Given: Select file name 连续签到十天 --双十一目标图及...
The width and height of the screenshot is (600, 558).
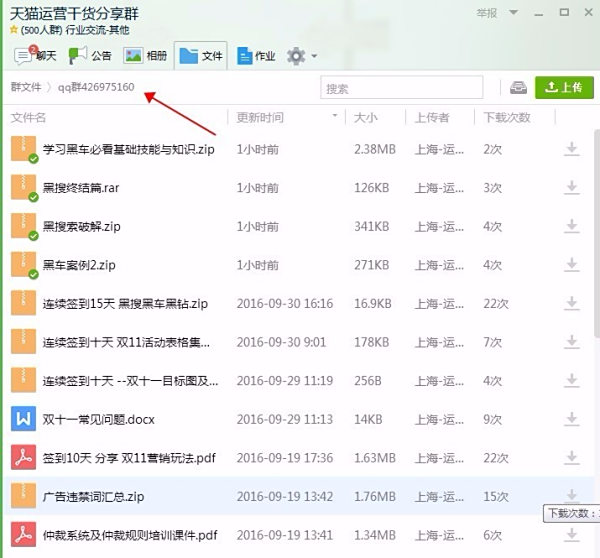Looking at the screenshot, I should point(130,381).
